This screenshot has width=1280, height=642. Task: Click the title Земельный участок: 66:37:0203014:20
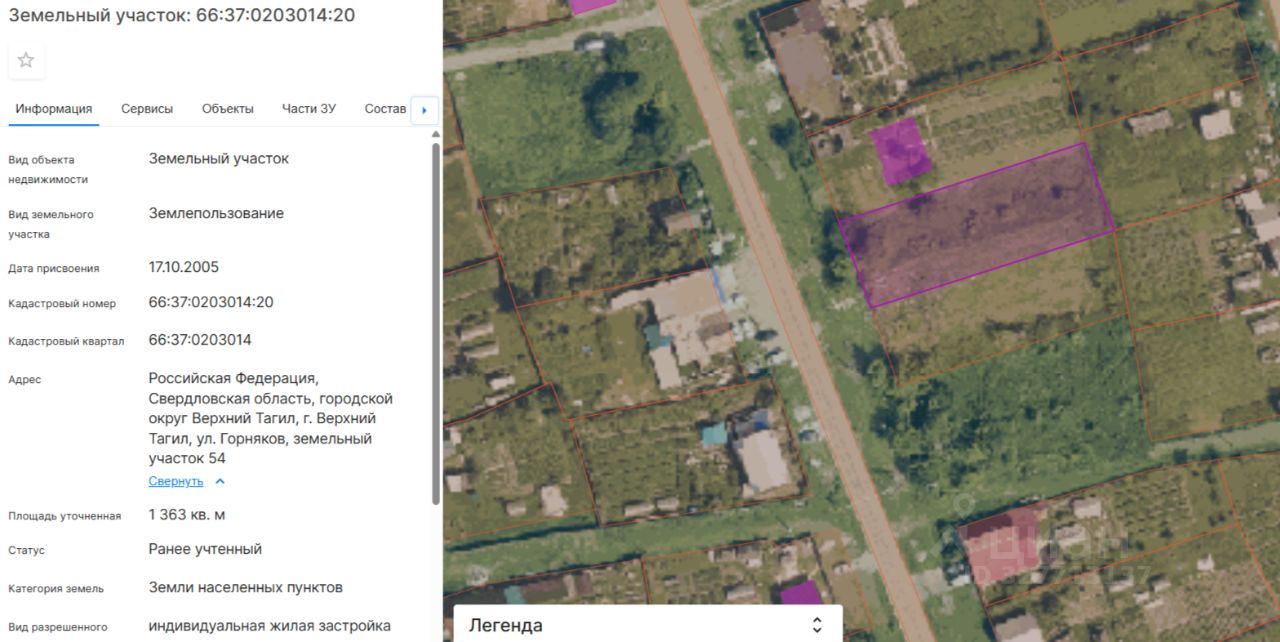point(181,15)
